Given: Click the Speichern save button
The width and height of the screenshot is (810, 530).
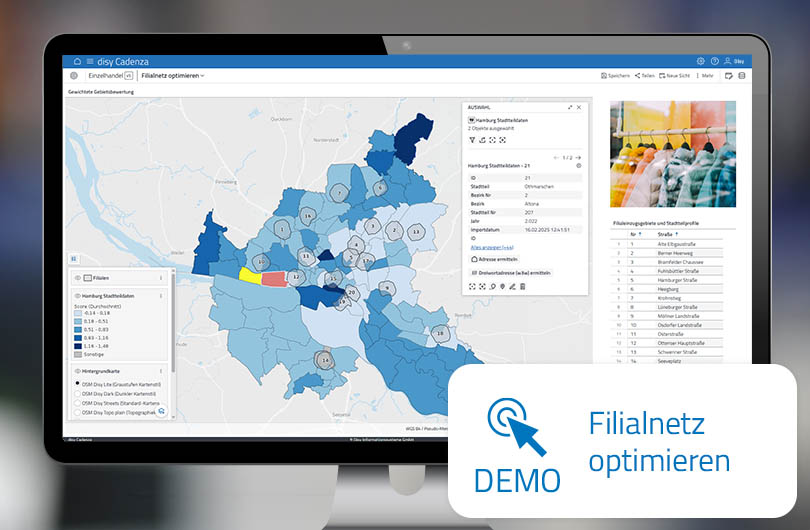Looking at the screenshot, I should pos(615,75).
